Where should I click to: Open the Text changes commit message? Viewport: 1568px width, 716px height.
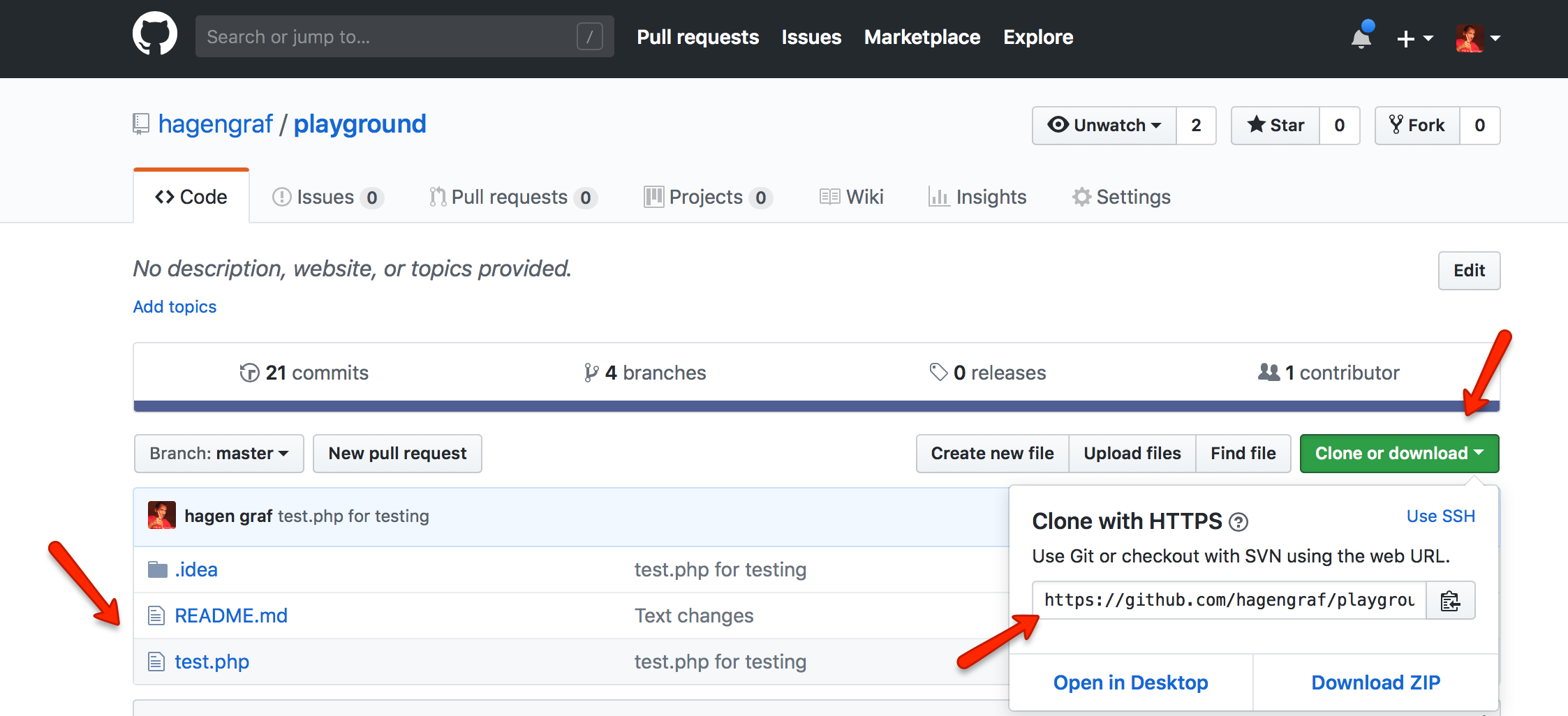pyautogui.click(x=694, y=616)
